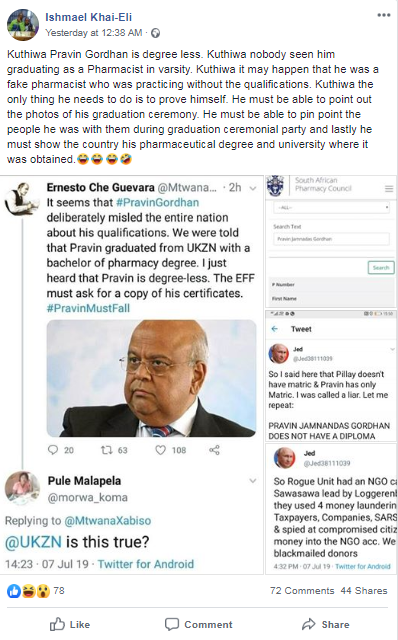View the 72 Comments

coord(302,591)
